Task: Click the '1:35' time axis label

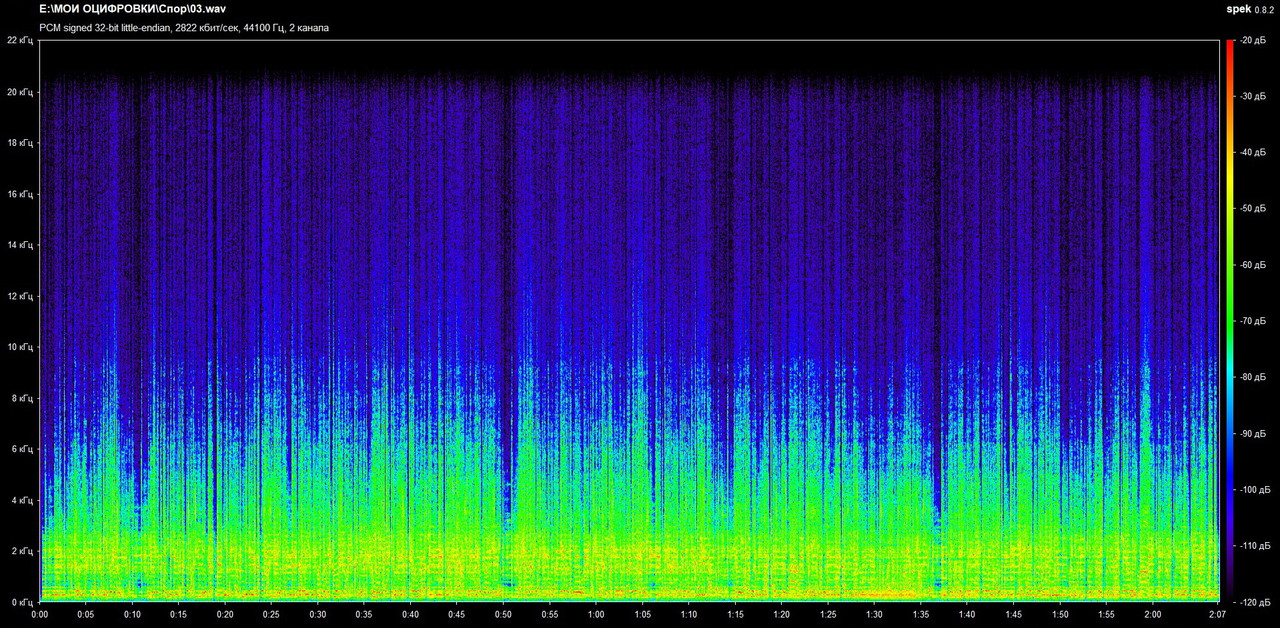Action: click(x=922, y=615)
